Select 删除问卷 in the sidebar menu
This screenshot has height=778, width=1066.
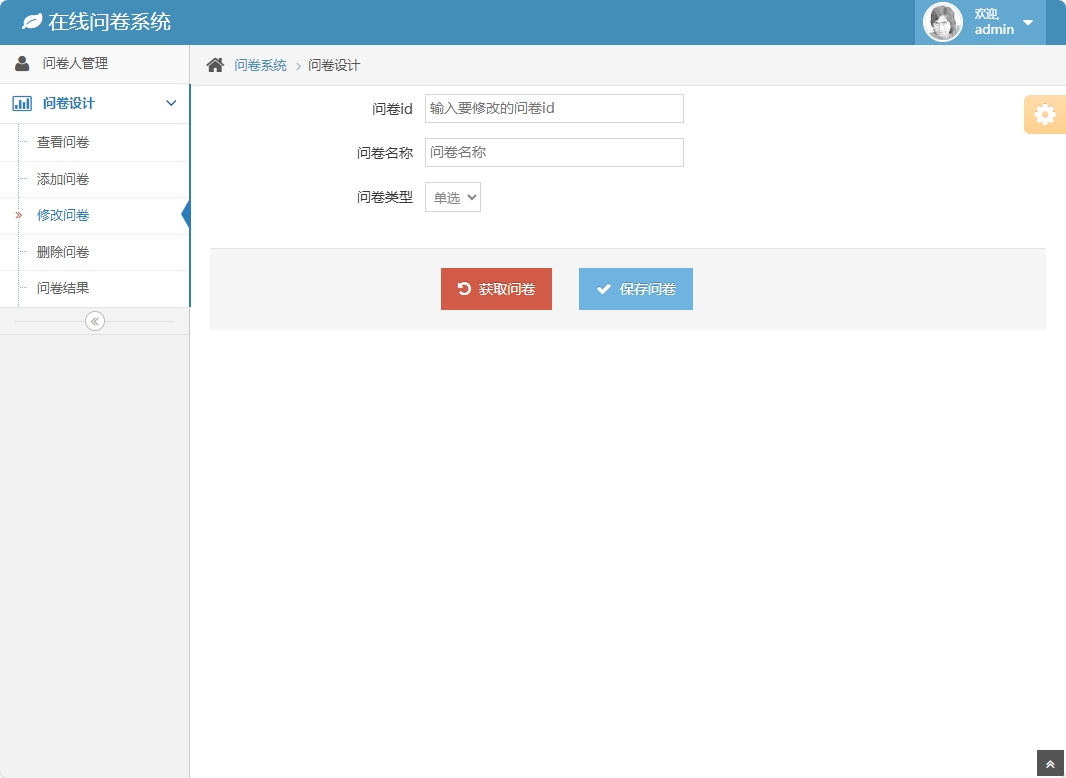(x=62, y=252)
